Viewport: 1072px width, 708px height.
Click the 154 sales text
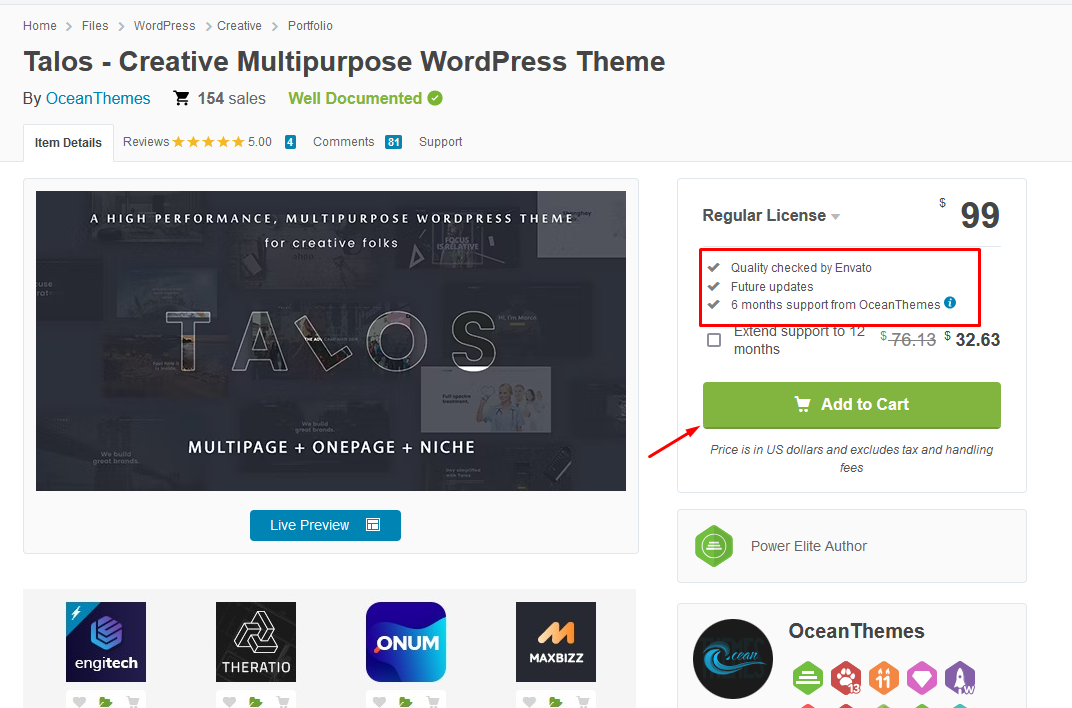pyautogui.click(x=232, y=98)
